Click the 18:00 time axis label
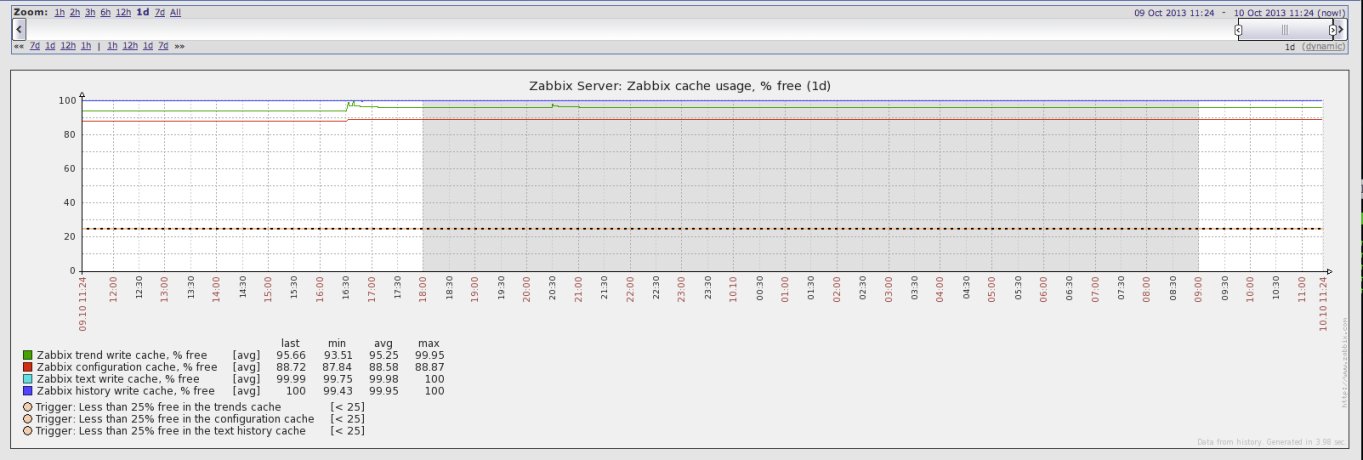 [423, 290]
